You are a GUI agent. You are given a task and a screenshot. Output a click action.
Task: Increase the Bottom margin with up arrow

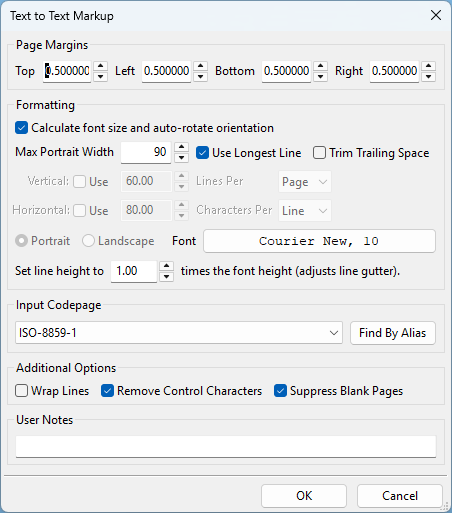pos(320,66)
